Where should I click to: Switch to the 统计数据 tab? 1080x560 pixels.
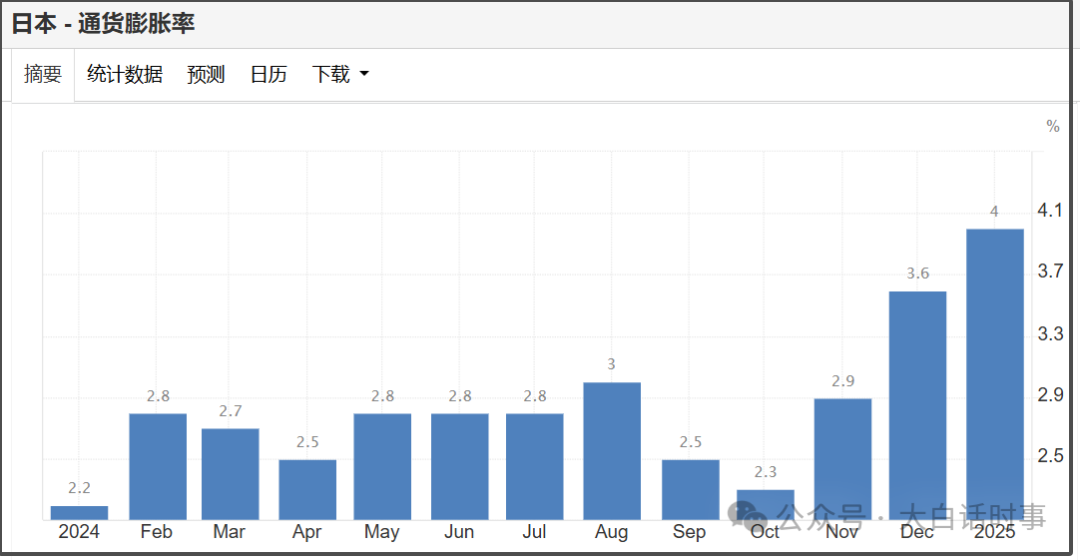click(x=125, y=74)
